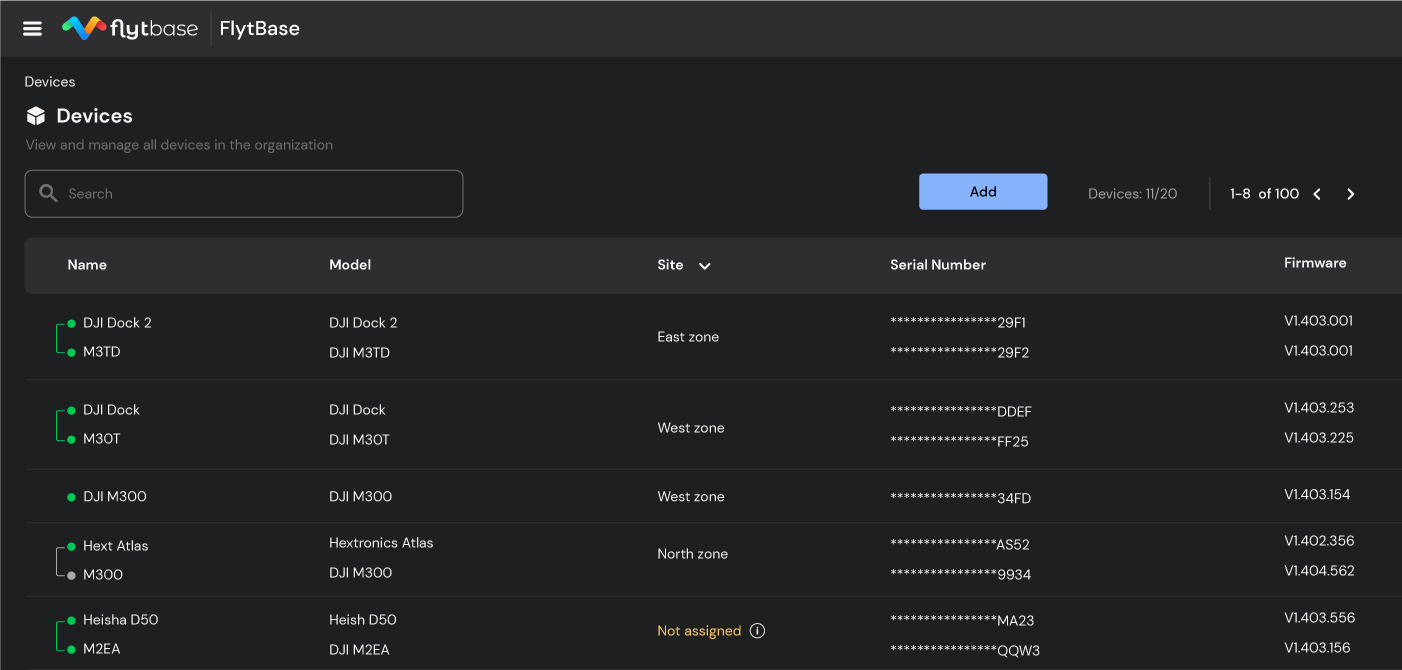Click serial number ending 34FD
1402x670 pixels.
coord(960,498)
